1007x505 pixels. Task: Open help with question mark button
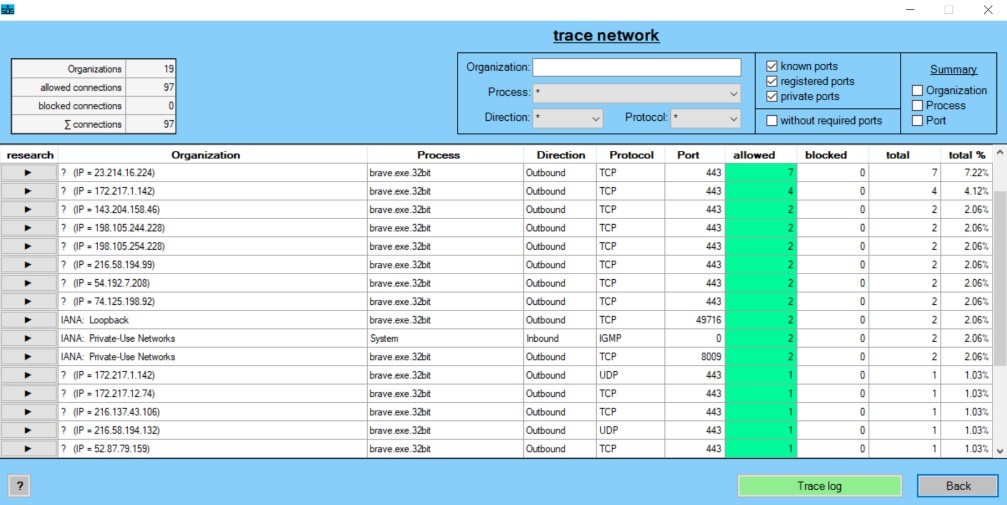[20, 486]
